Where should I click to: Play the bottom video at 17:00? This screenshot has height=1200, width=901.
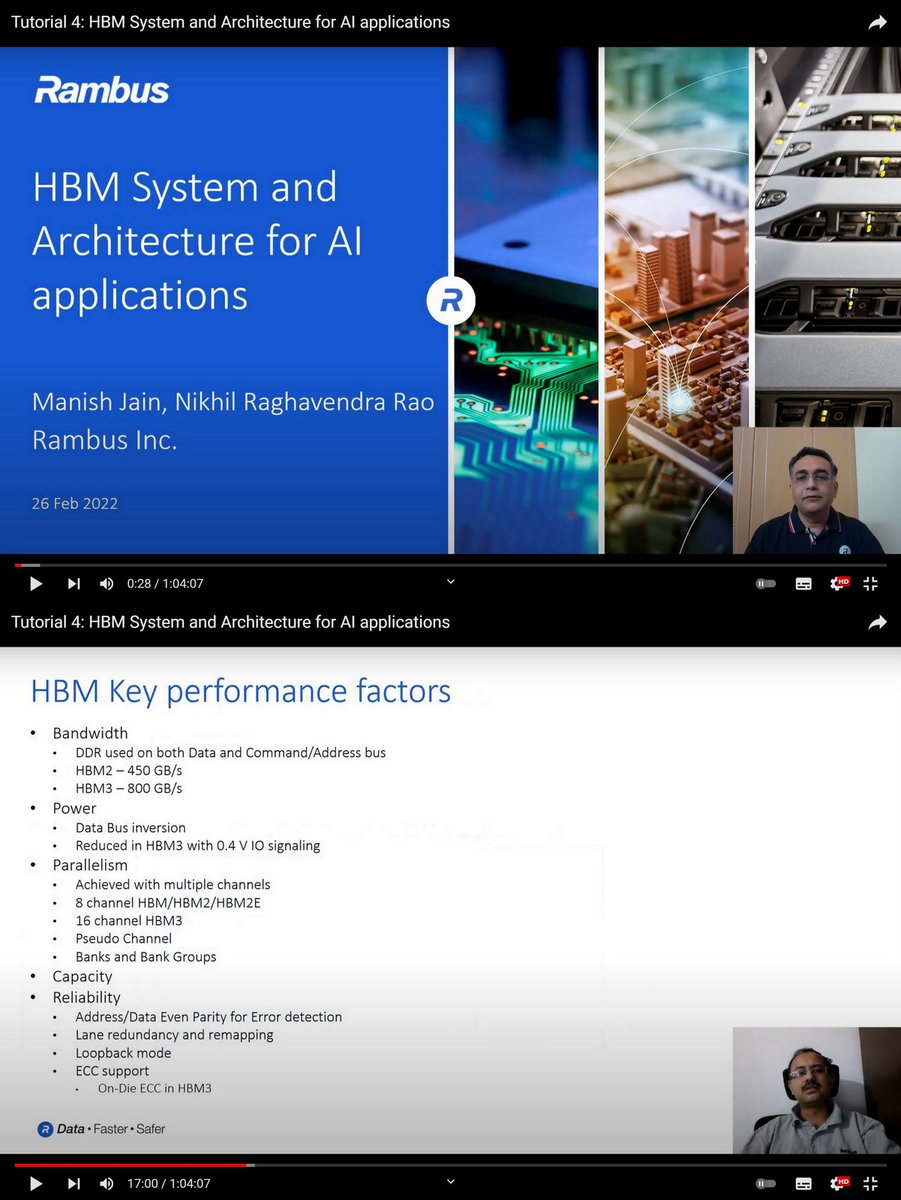(x=35, y=1183)
